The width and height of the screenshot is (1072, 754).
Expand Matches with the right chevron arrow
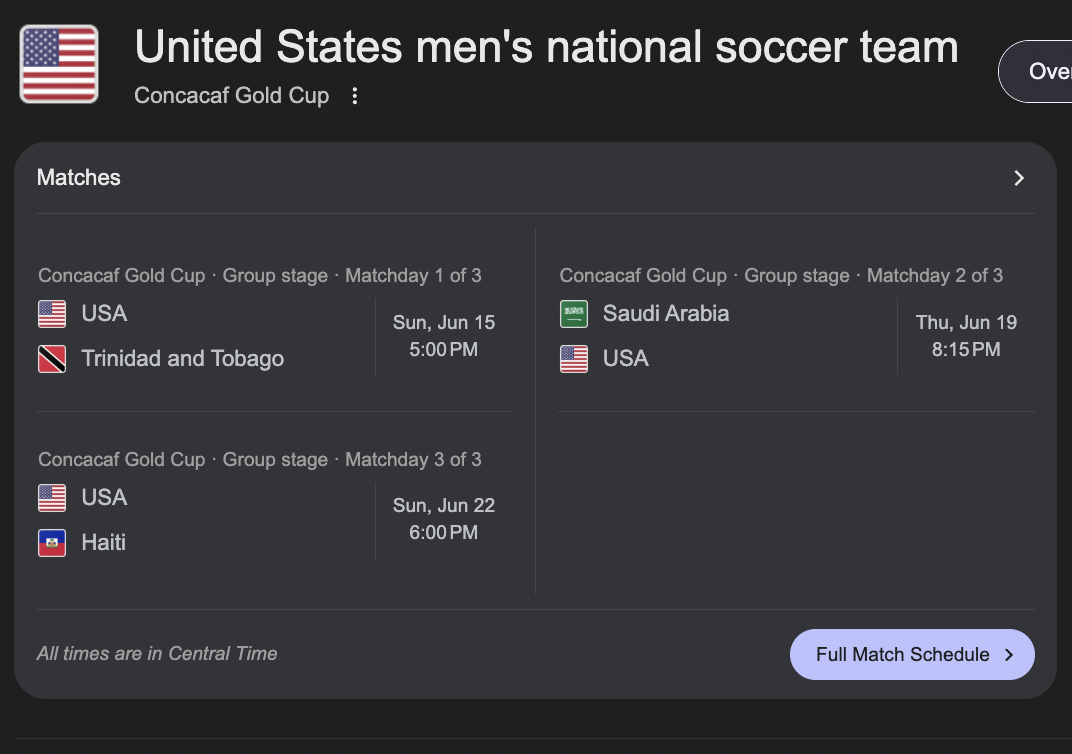coord(1019,178)
